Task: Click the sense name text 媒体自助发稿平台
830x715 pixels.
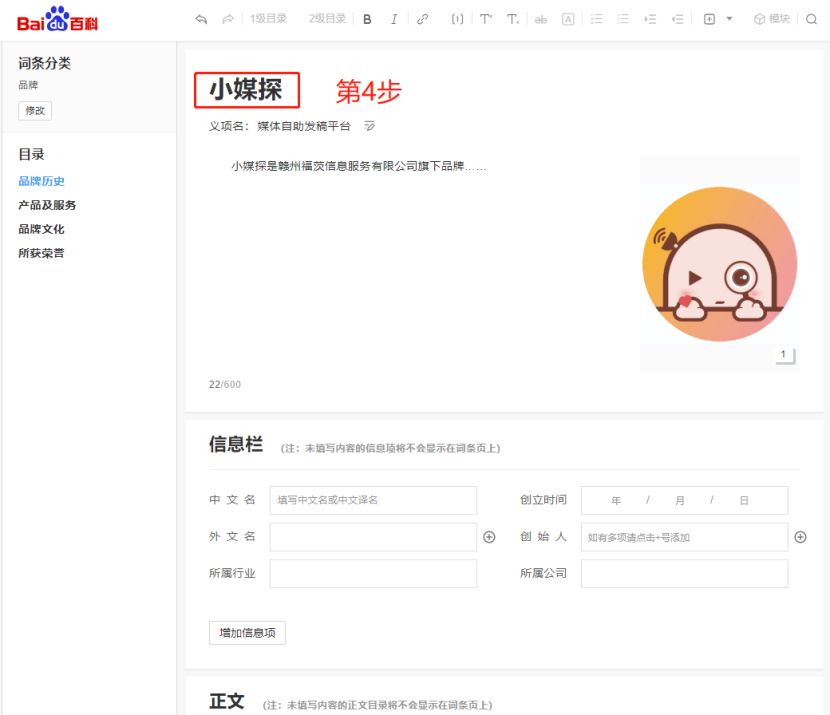Action: [x=304, y=126]
